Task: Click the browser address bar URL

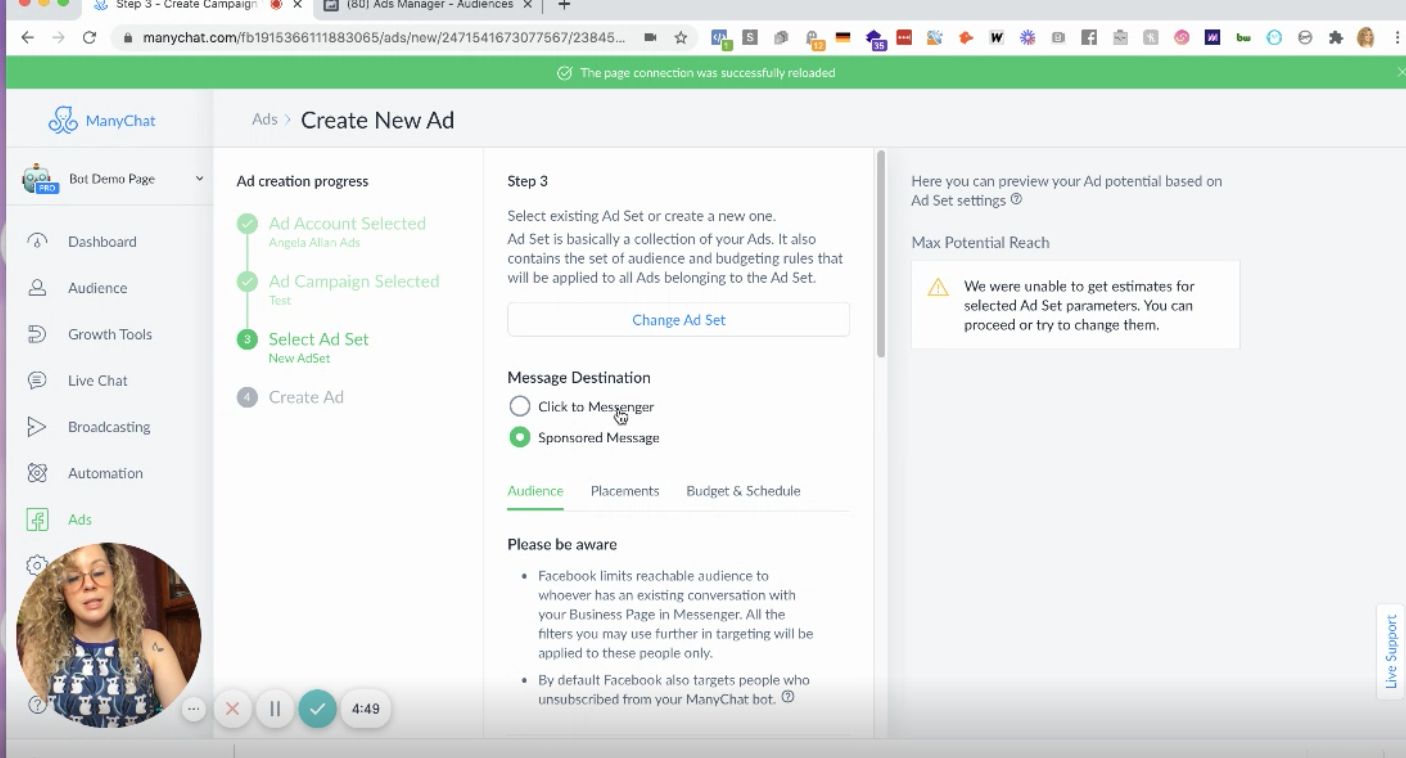Action: 384,38
